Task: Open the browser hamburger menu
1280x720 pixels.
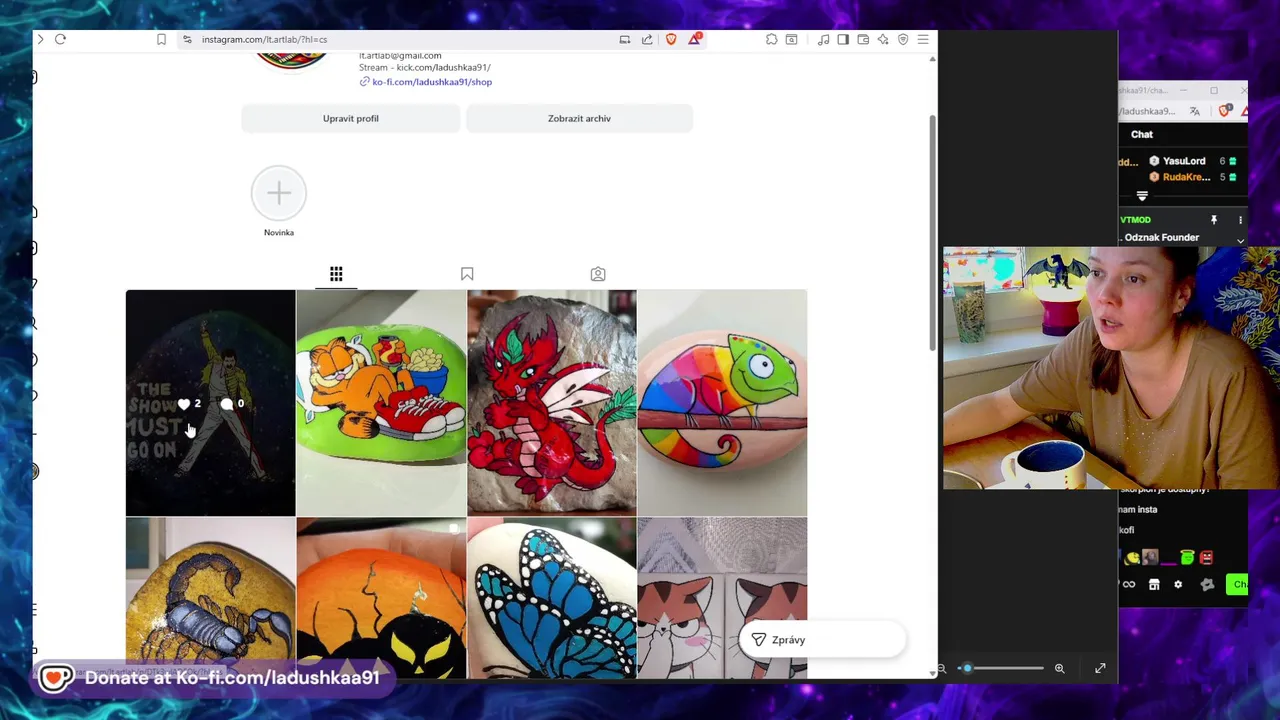Action: click(x=923, y=39)
